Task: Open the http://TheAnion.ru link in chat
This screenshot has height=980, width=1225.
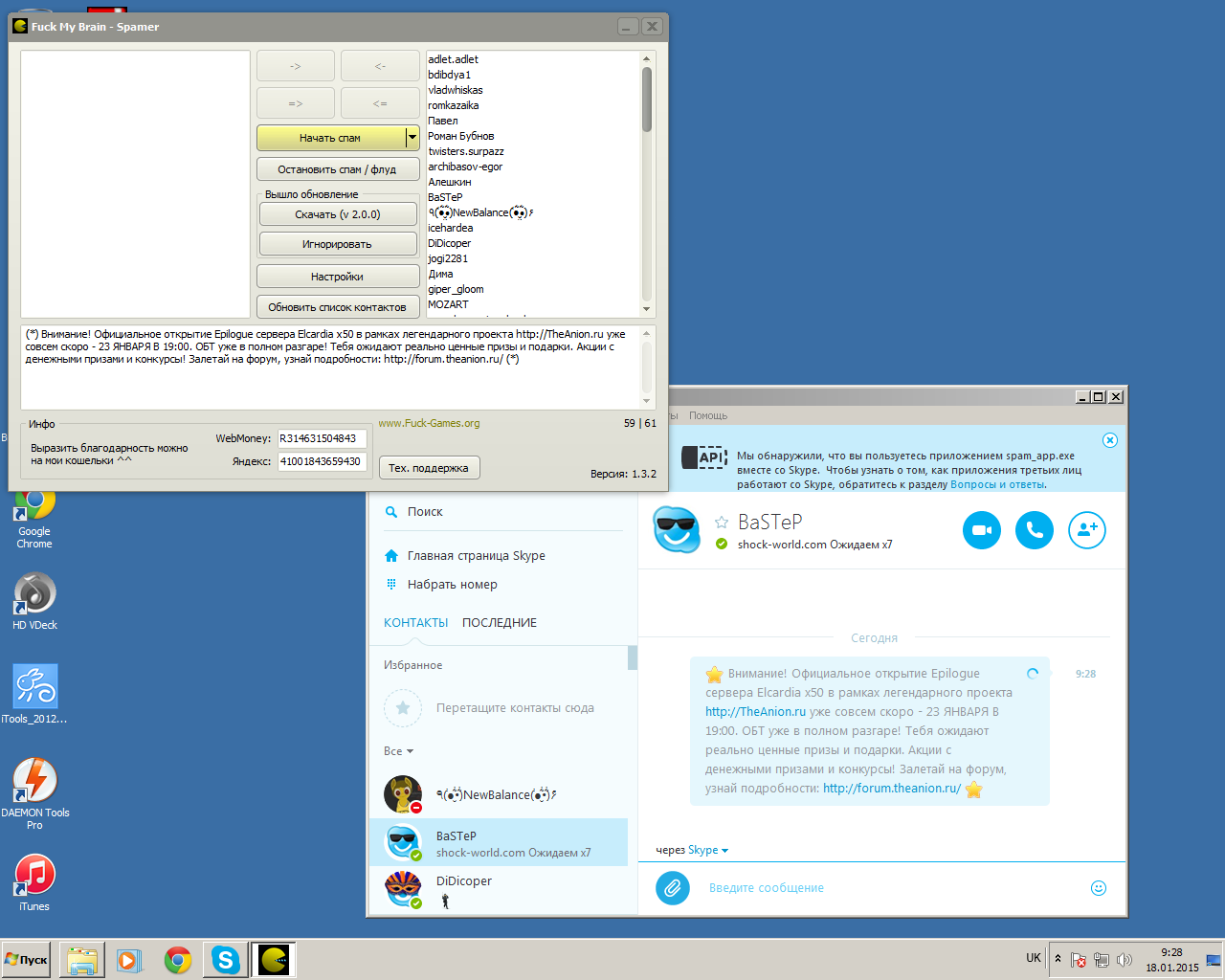Action: (755, 712)
